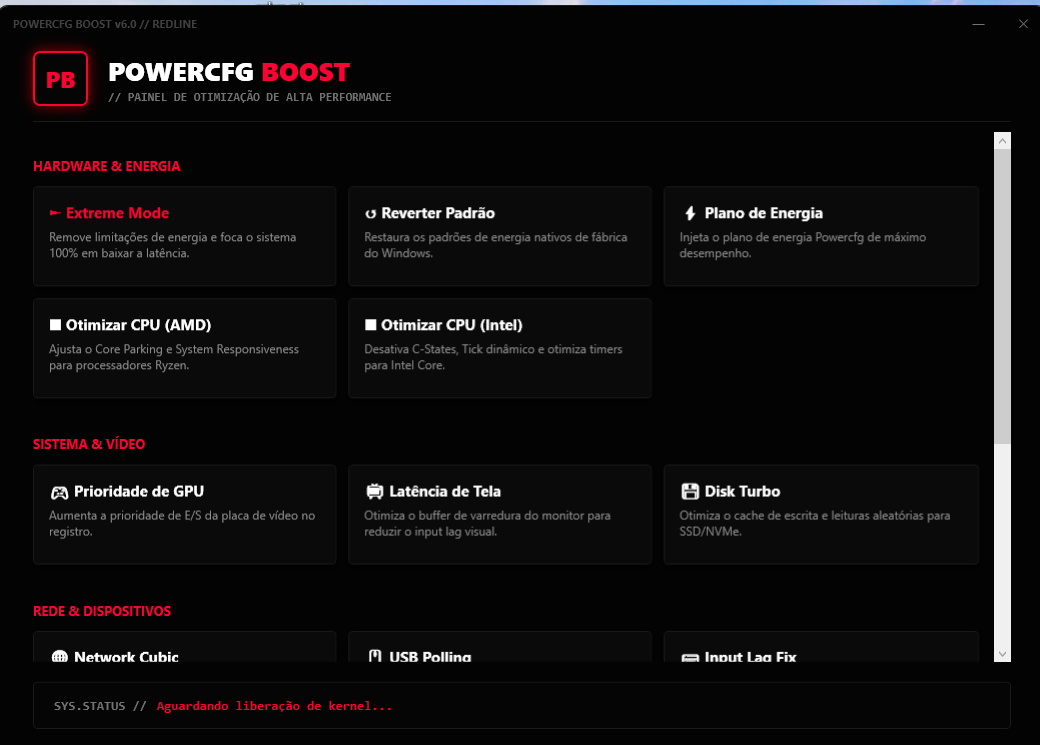
Task: Click the Extreme Mode arrow icon
Action: pyautogui.click(x=55, y=213)
